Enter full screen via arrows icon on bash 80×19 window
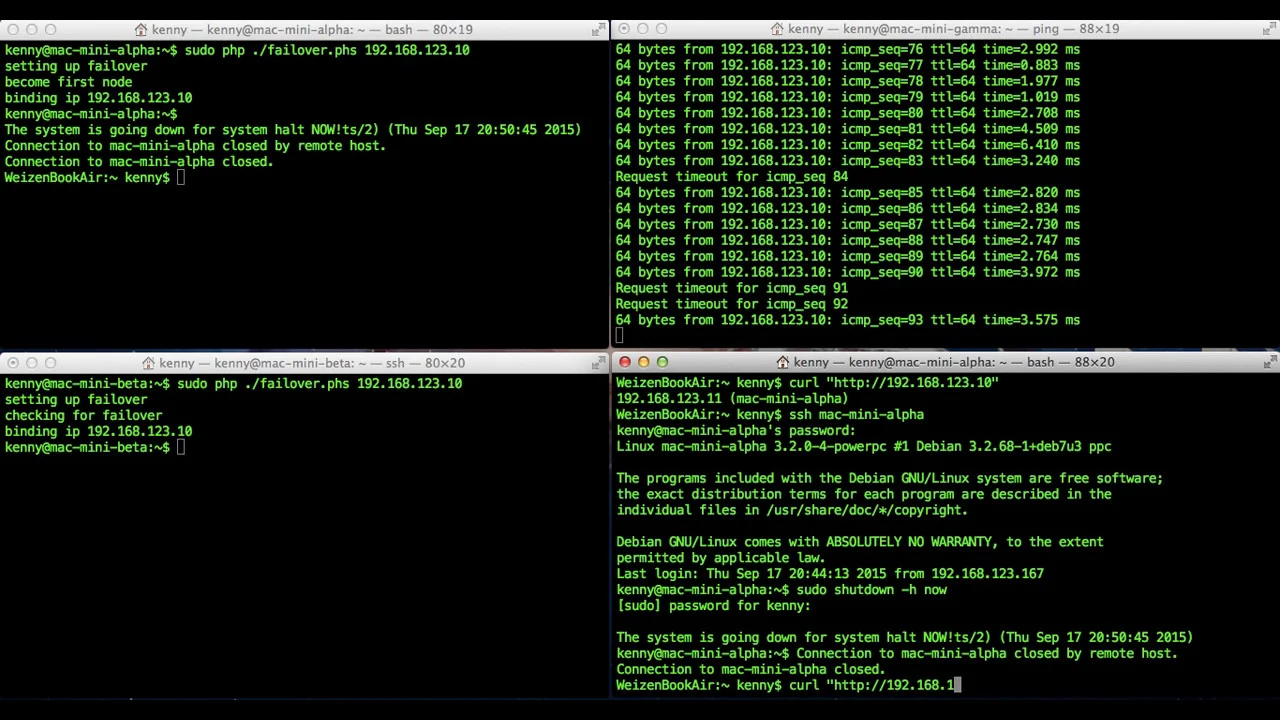 (x=600, y=30)
